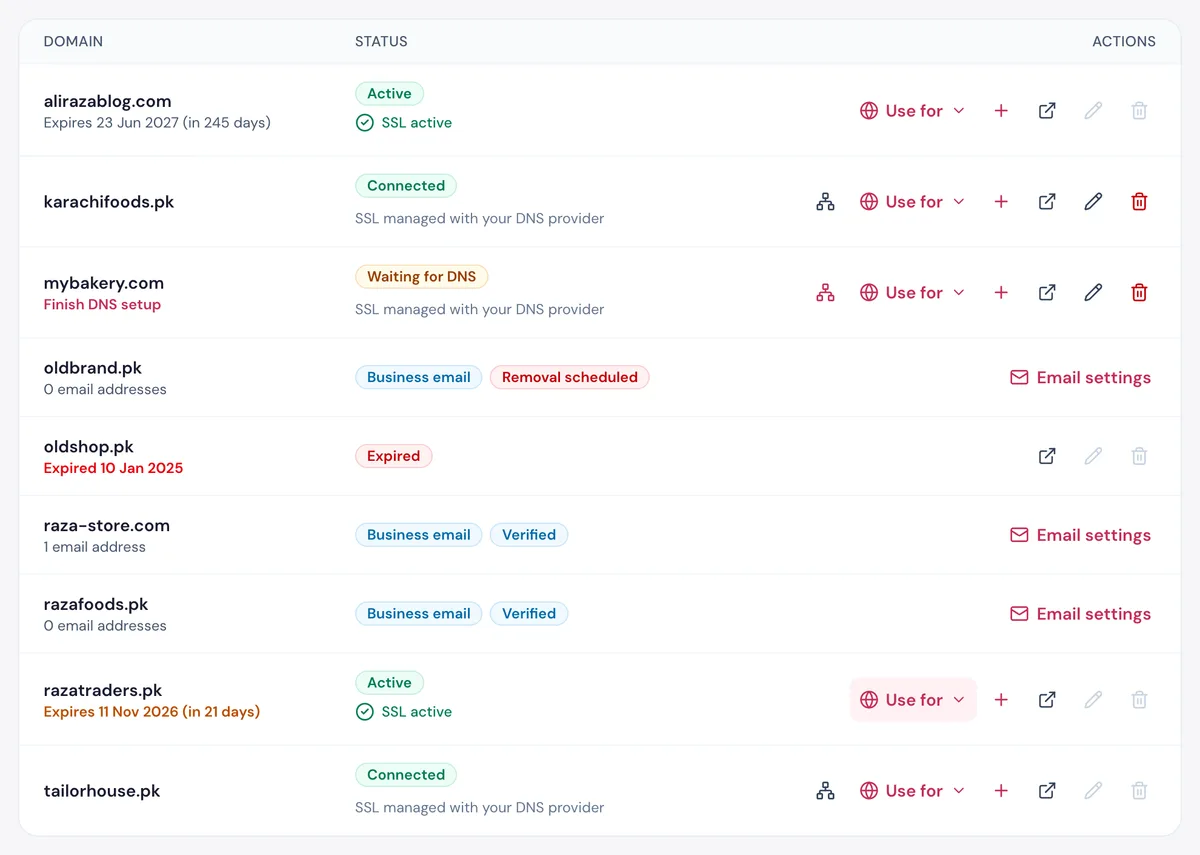Click the disabled edit pencil for alirazablog.com
This screenshot has width=1200, height=855.
(1093, 111)
